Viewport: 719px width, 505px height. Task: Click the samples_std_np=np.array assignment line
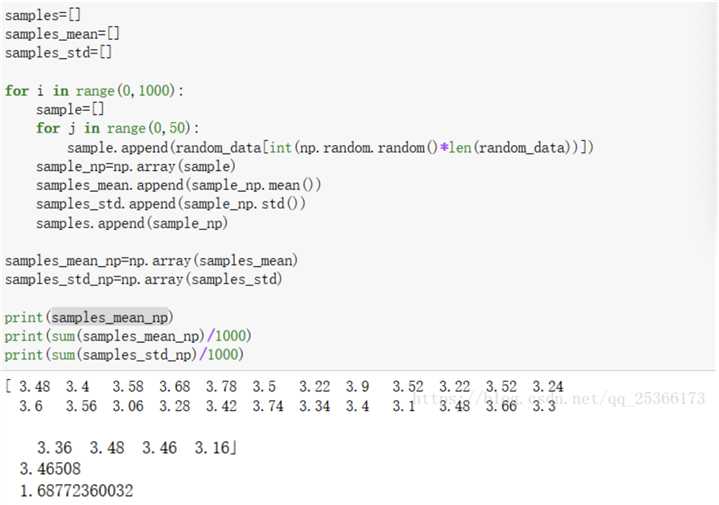(144, 279)
